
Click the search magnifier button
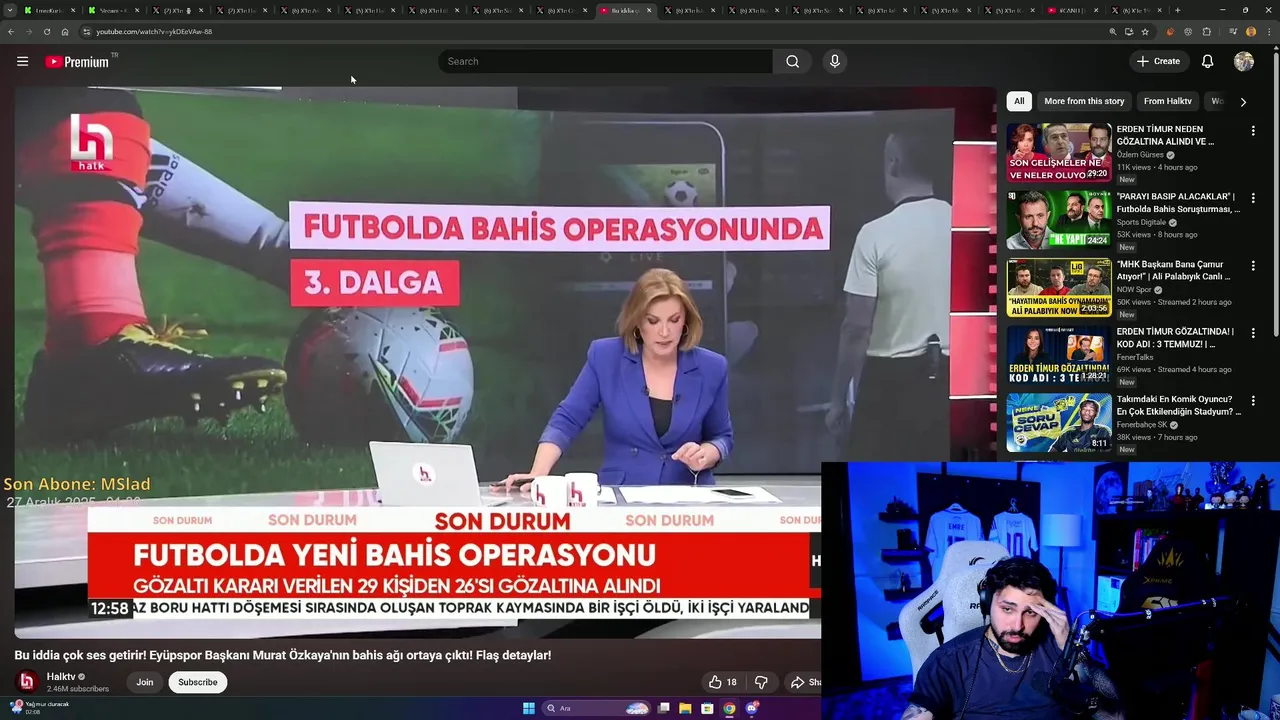[792, 61]
